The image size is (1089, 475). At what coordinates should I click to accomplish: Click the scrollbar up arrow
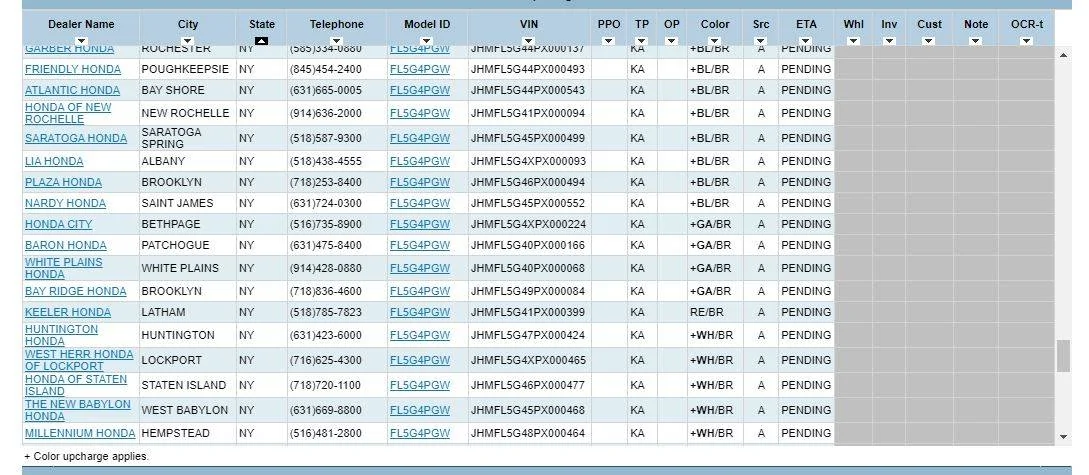click(1063, 55)
